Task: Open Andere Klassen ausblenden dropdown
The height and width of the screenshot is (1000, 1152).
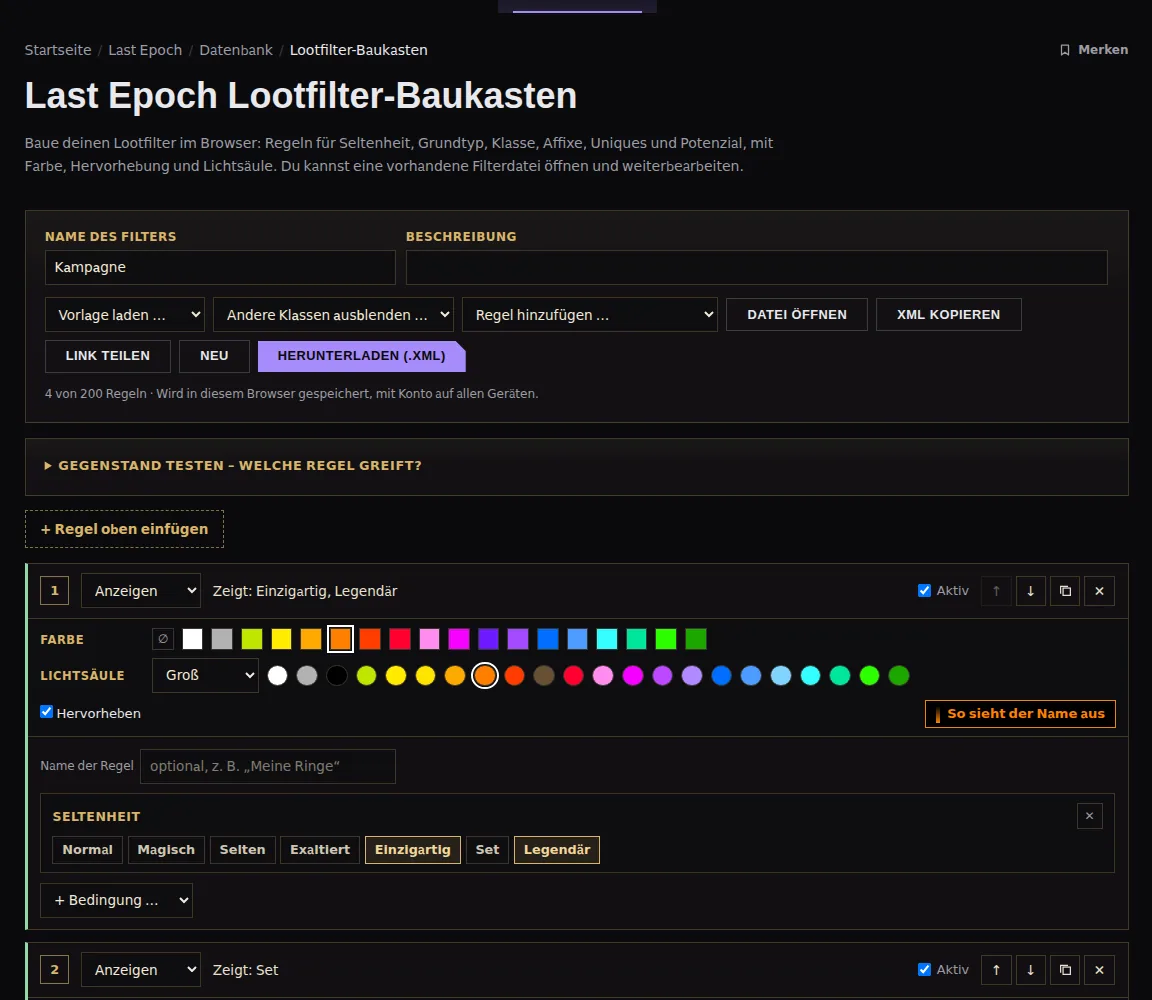Action: click(334, 314)
